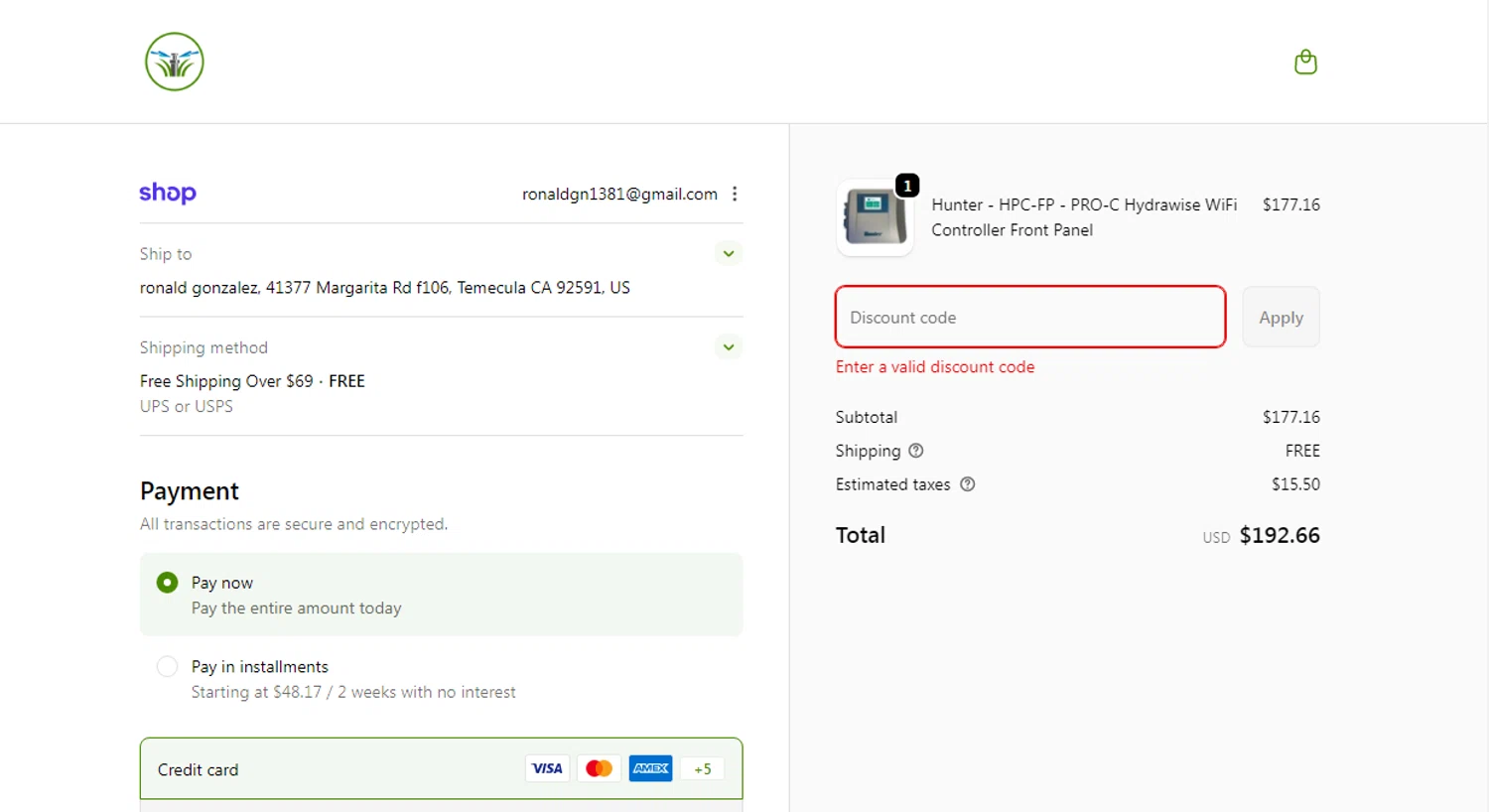
Task: Click into the Discount code field
Action: (1030, 317)
